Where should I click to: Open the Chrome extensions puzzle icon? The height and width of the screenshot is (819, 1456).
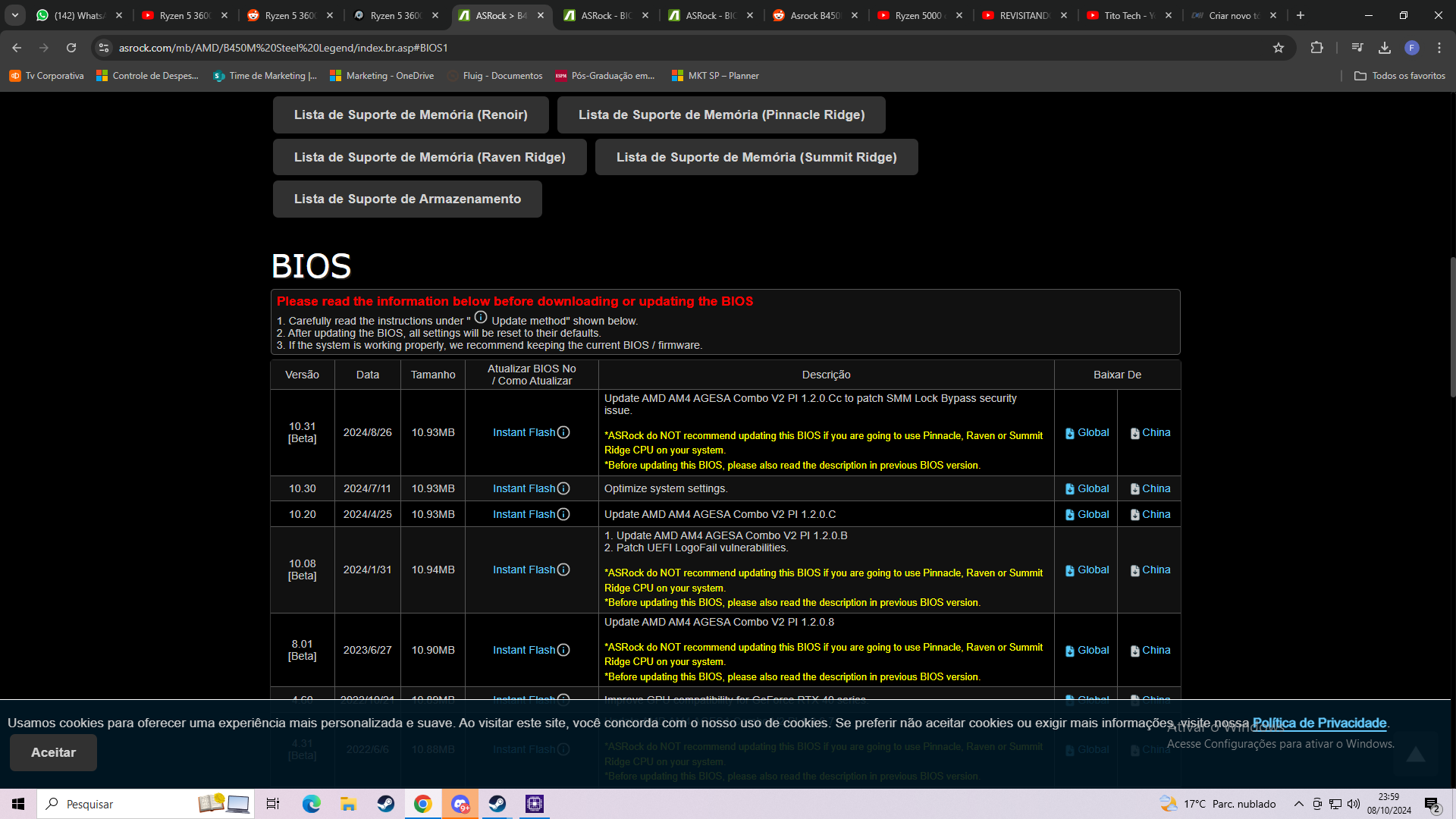click(1316, 48)
